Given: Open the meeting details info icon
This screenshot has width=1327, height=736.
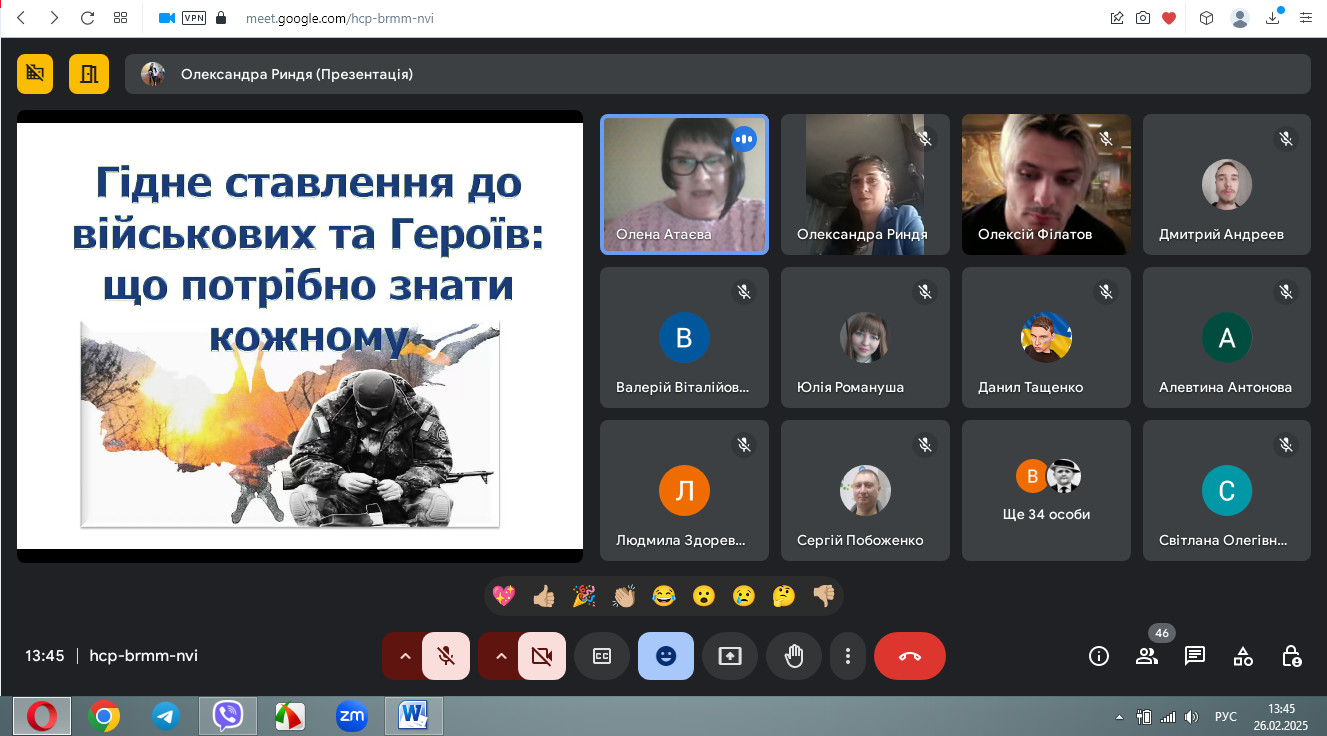Looking at the screenshot, I should click(x=1099, y=656).
